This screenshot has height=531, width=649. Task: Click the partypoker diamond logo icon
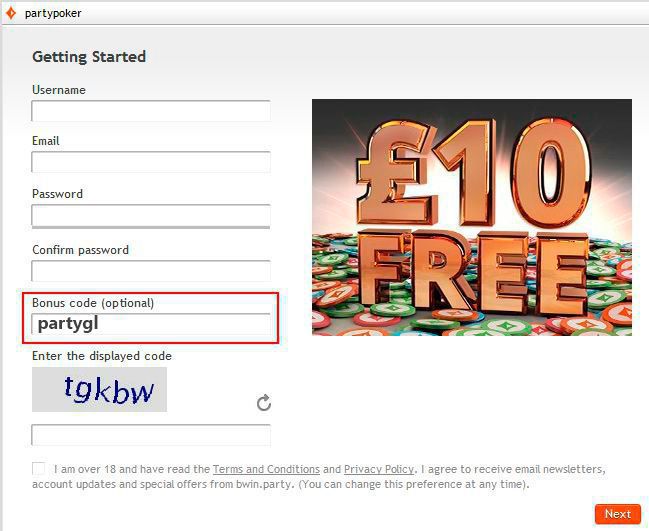point(11,13)
